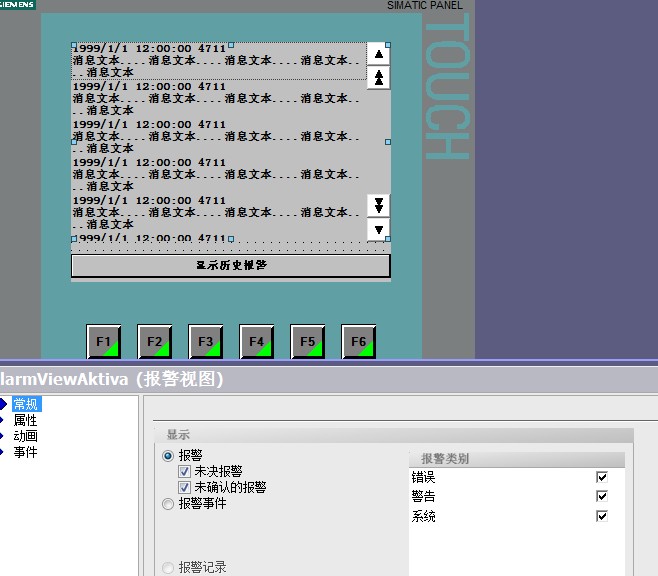Select the F3 function key

click(206, 341)
